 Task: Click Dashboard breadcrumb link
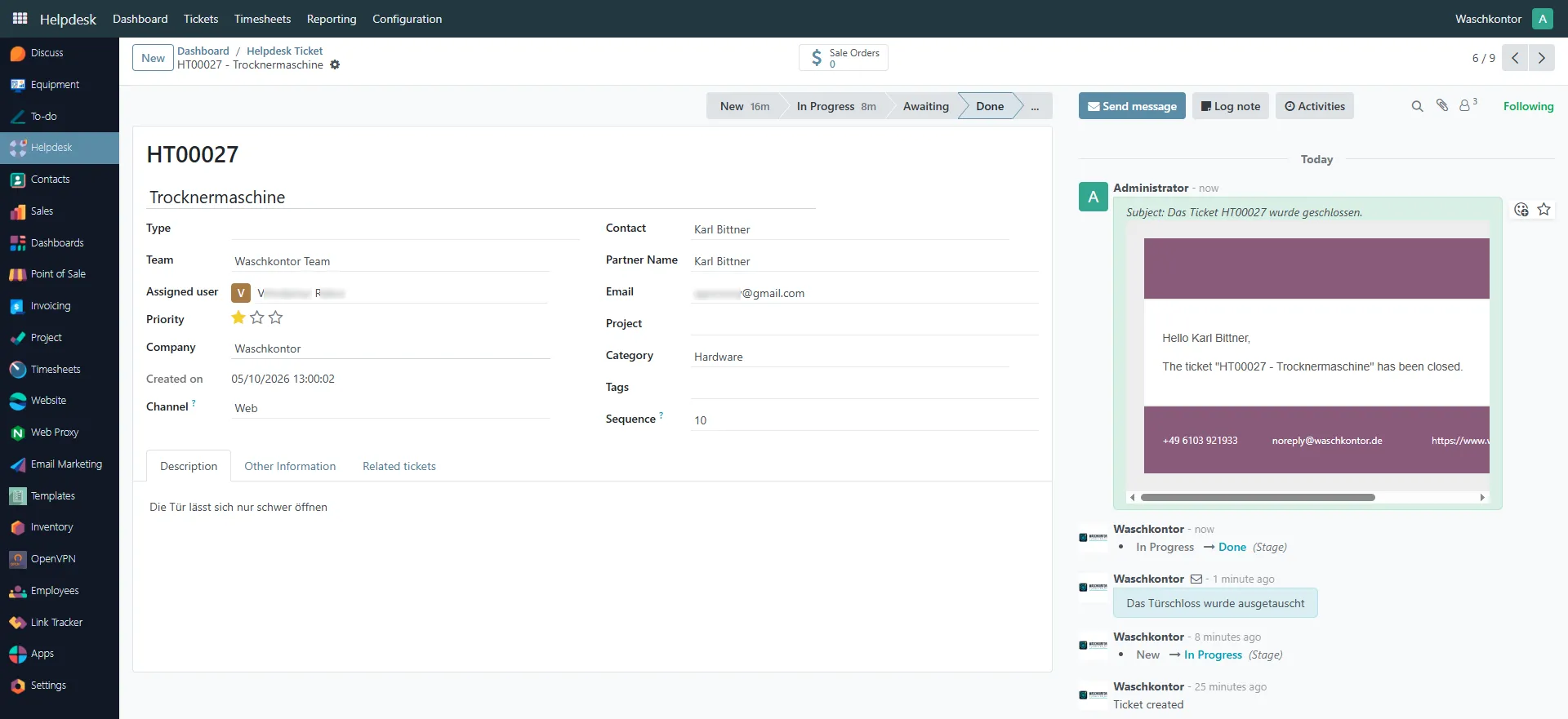coord(203,51)
